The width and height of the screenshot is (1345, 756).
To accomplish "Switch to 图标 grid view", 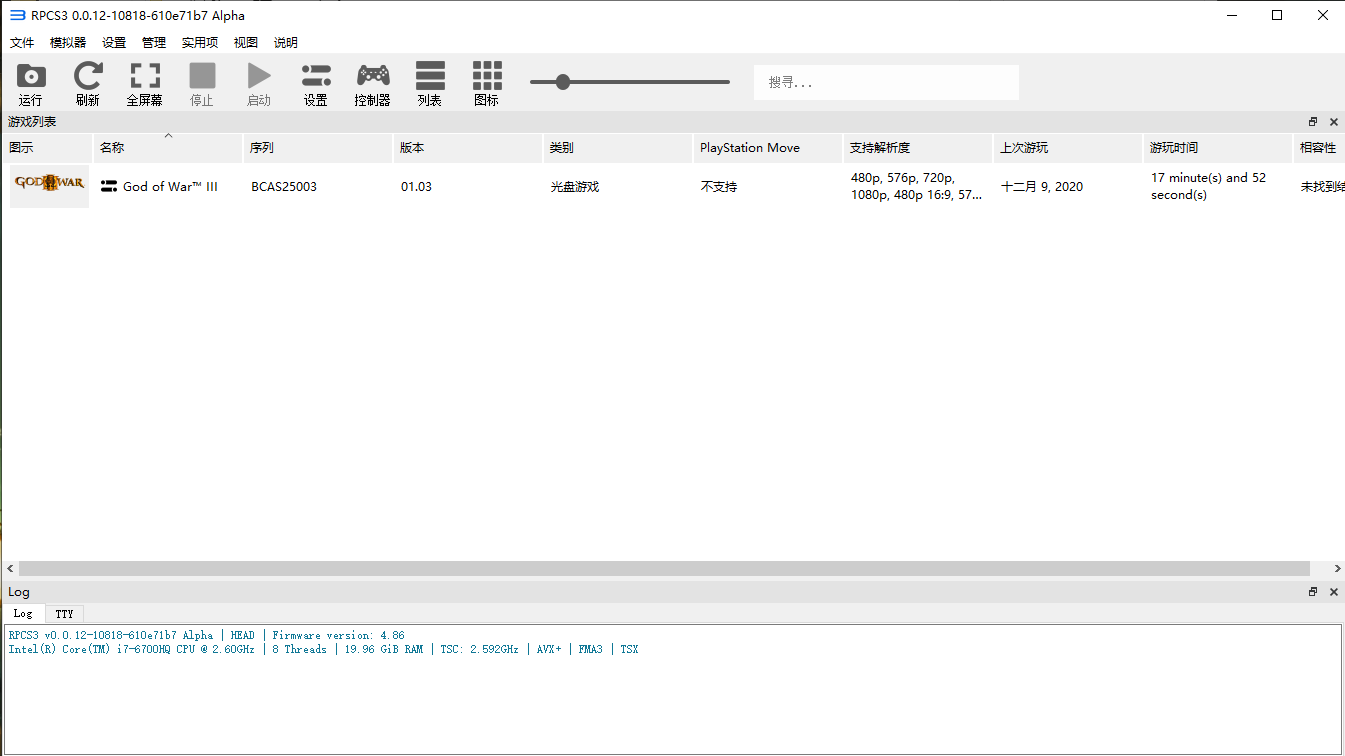I will point(487,77).
